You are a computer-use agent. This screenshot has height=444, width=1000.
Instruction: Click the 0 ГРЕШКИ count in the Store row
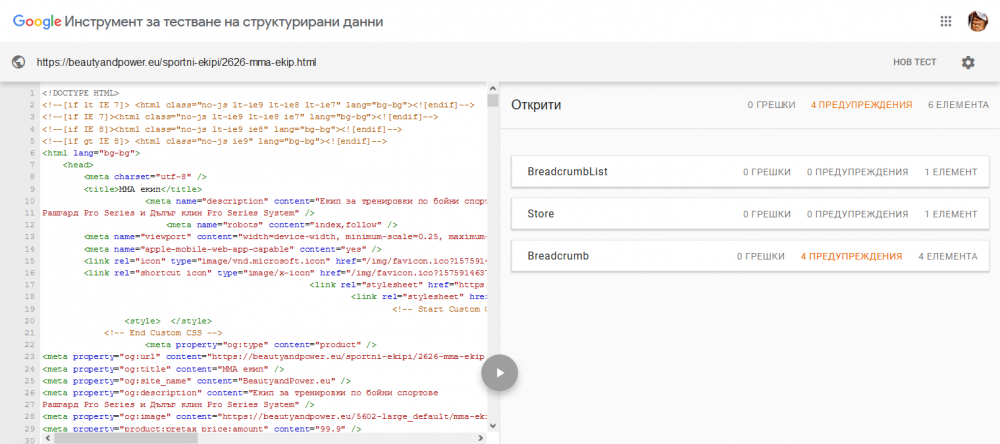point(767,214)
